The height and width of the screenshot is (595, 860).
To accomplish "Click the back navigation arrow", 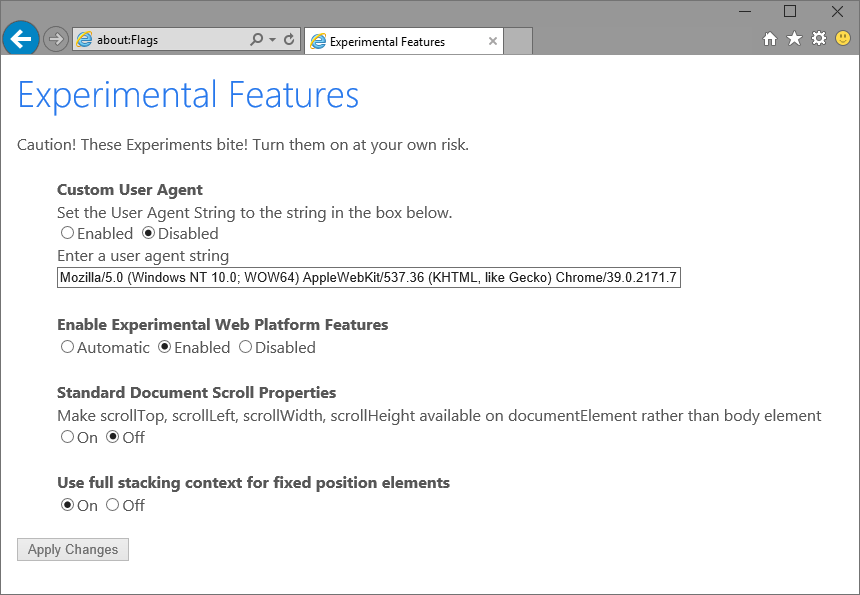I will point(20,38).
